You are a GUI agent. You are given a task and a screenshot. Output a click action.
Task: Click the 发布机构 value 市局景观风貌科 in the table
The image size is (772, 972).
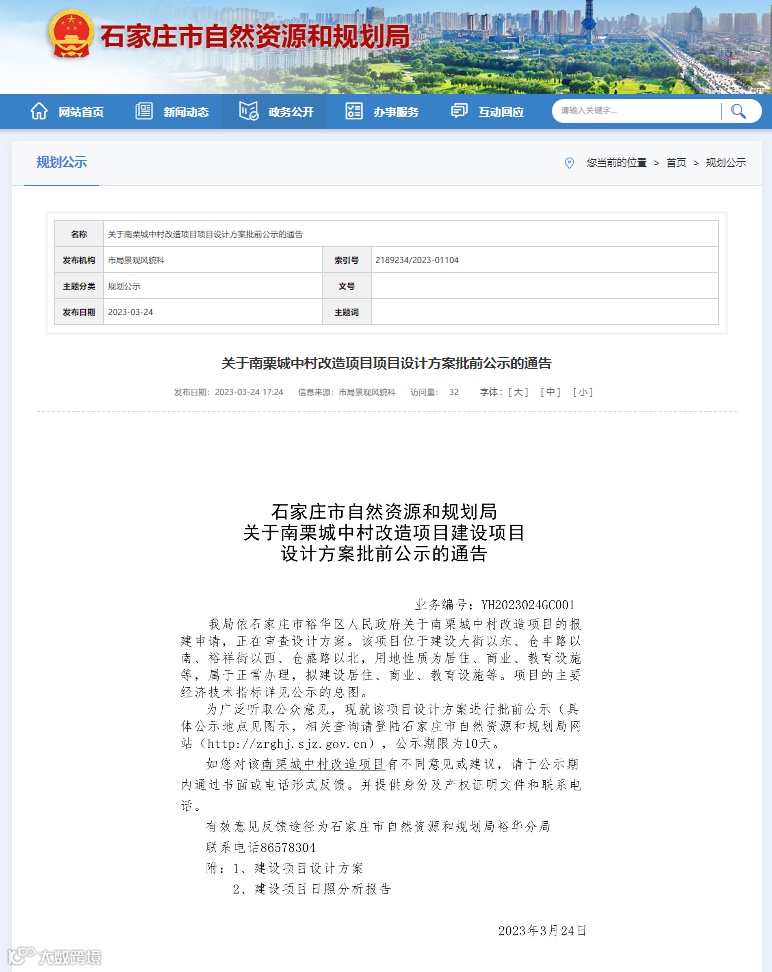point(136,260)
